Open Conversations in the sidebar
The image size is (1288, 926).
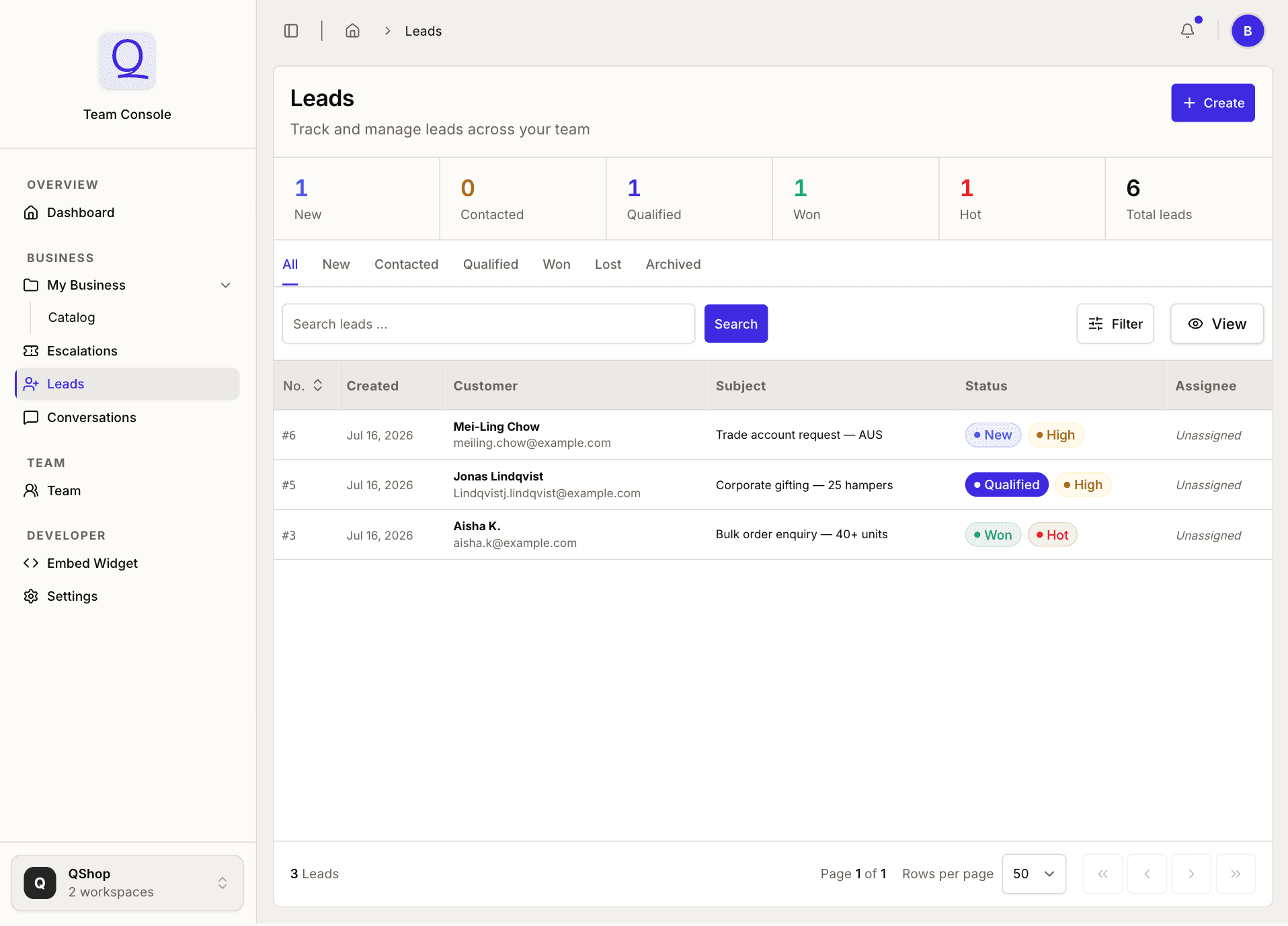click(127, 417)
